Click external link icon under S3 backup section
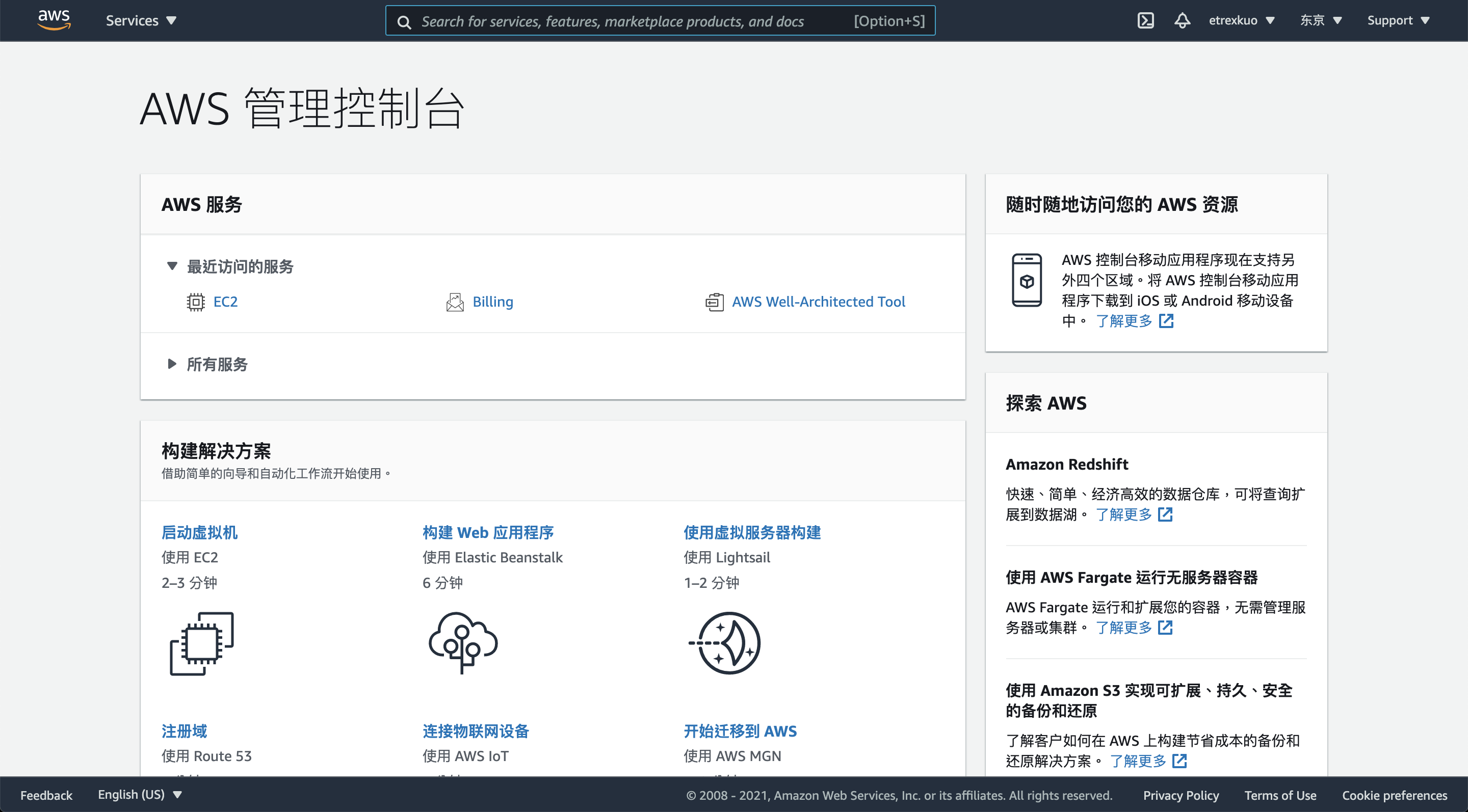 point(1179,761)
